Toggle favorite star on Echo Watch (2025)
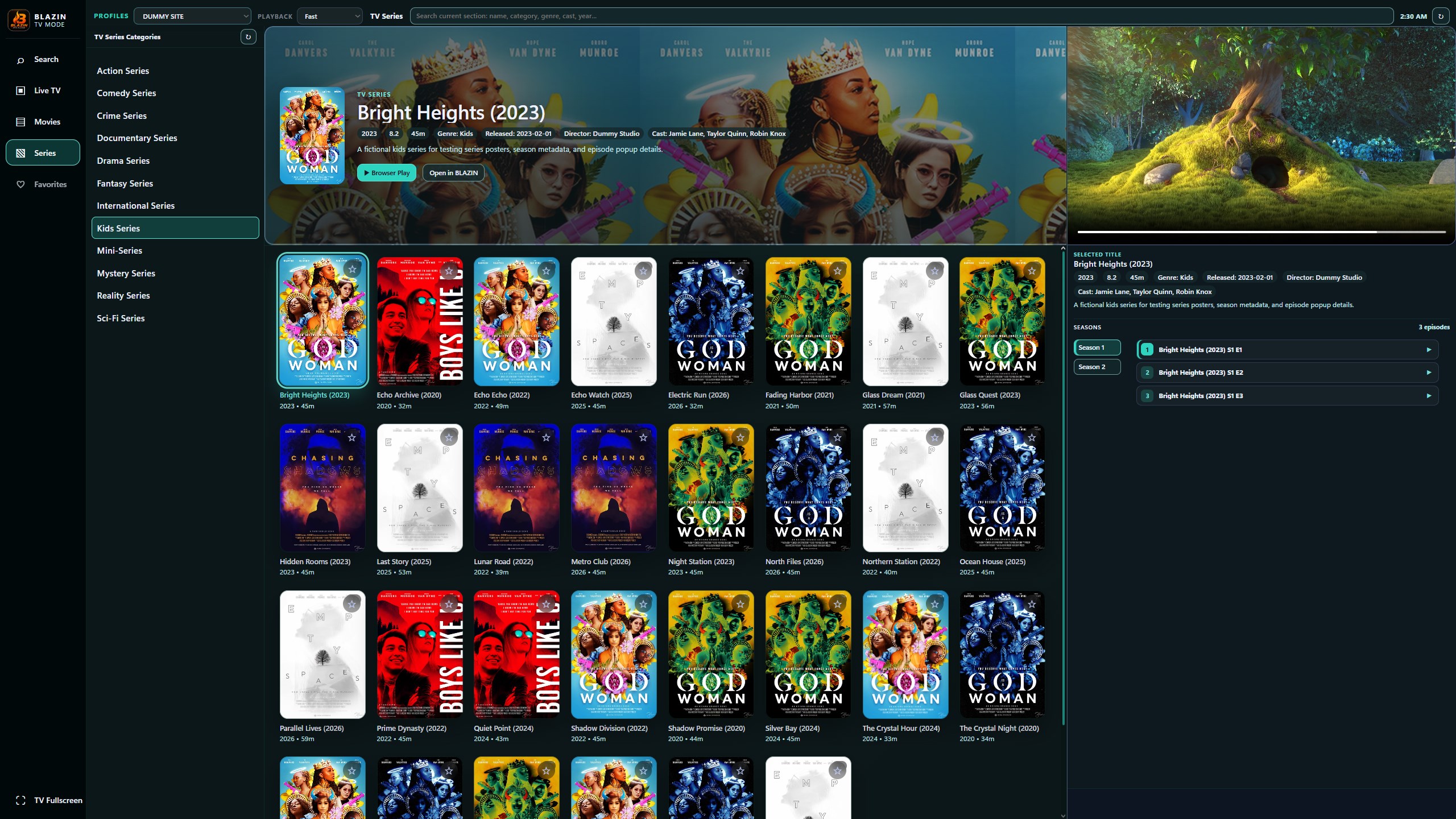Image resolution: width=1456 pixels, height=819 pixels. (643, 271)
